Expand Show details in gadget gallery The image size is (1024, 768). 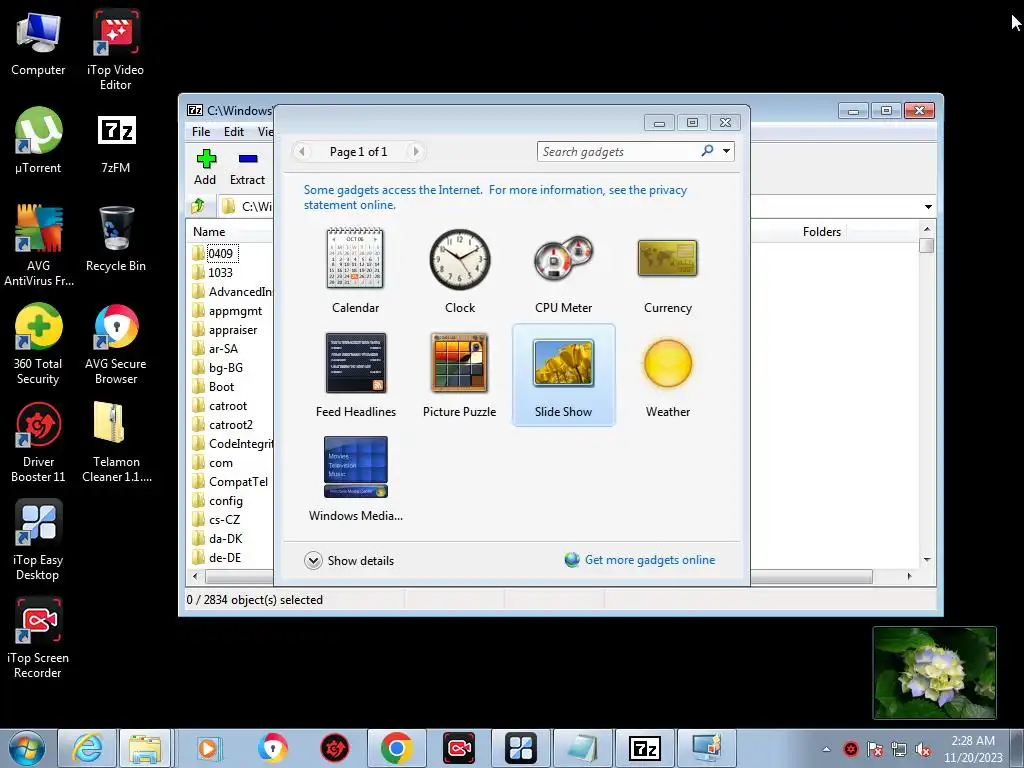coord(349,560)
